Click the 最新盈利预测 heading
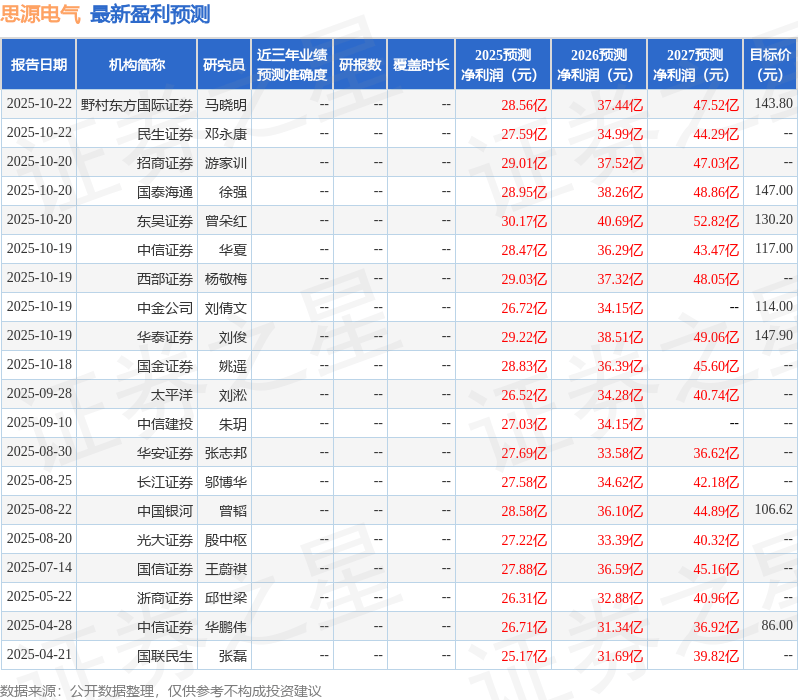This screenshot has width=798, height=700. [150, 14]
